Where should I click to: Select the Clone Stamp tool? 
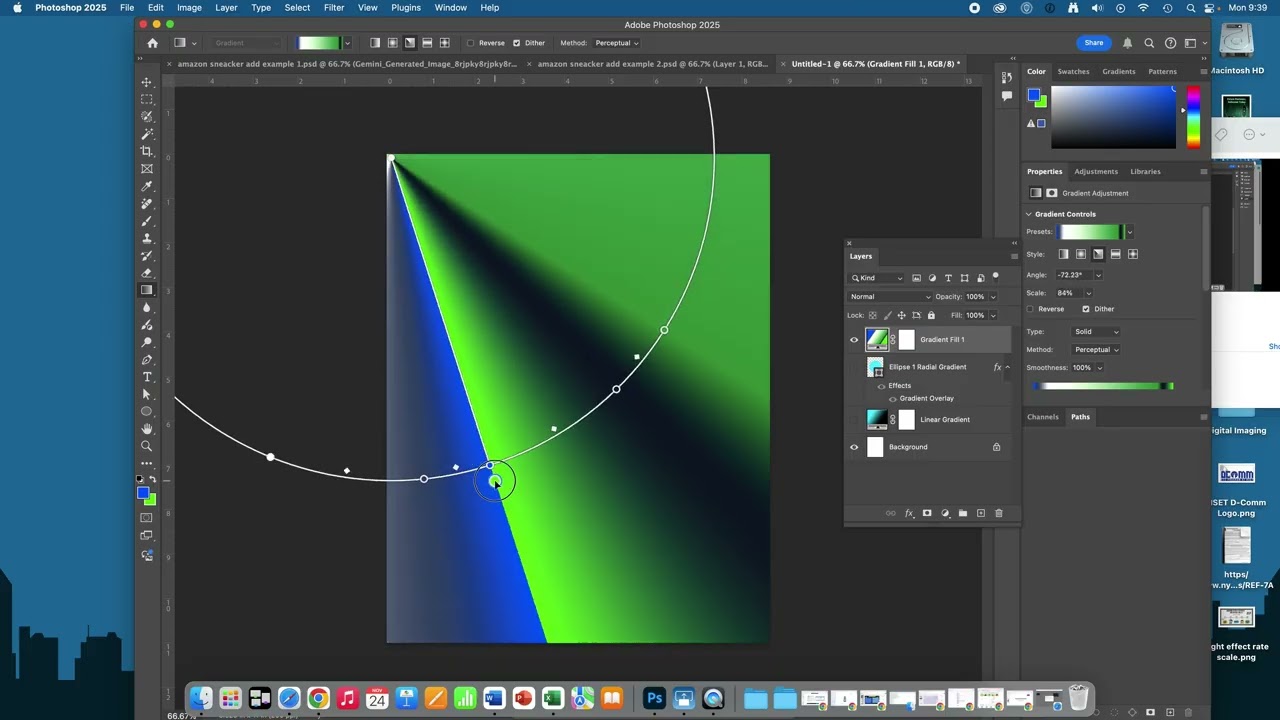(147, 238)
